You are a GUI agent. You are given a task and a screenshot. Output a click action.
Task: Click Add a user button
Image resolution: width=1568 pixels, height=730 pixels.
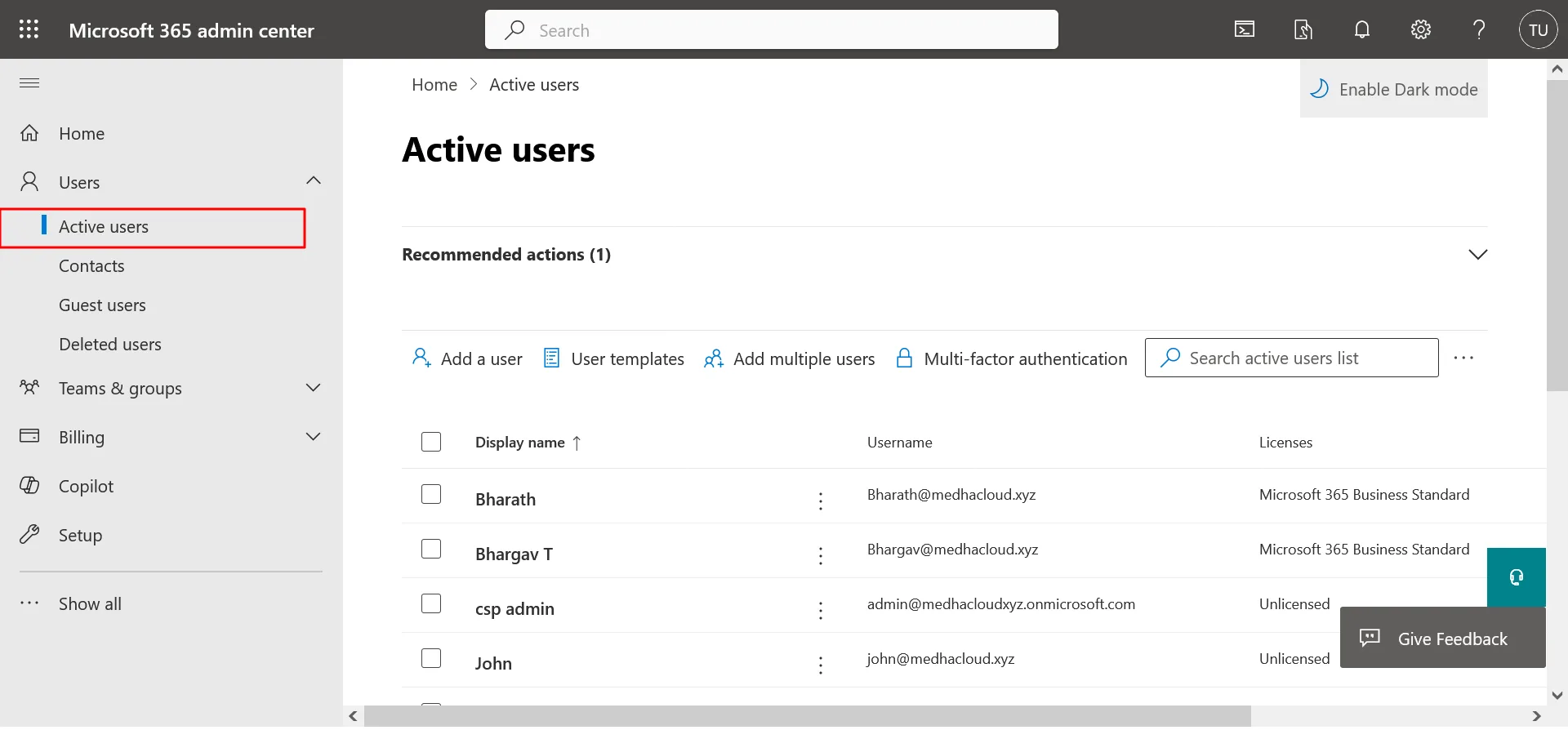pos(467,359)
